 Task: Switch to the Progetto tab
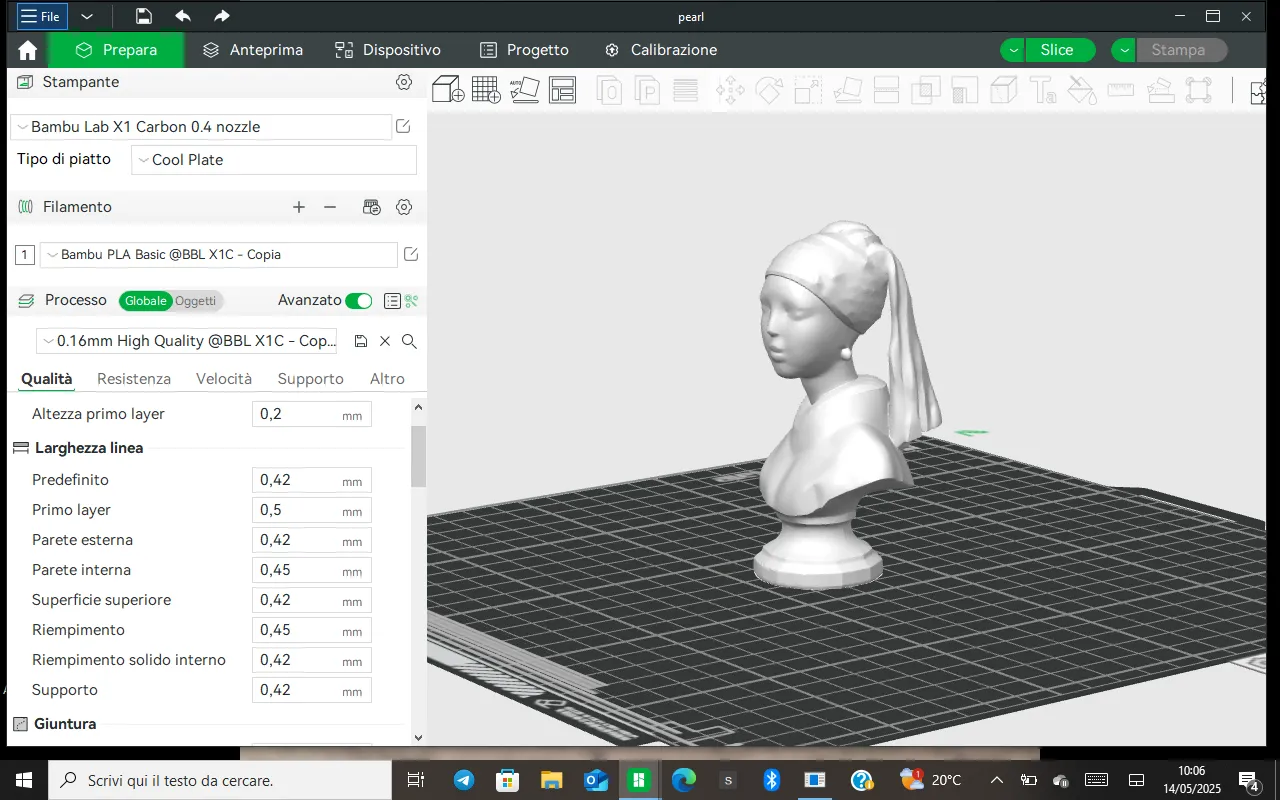(524, 50)
